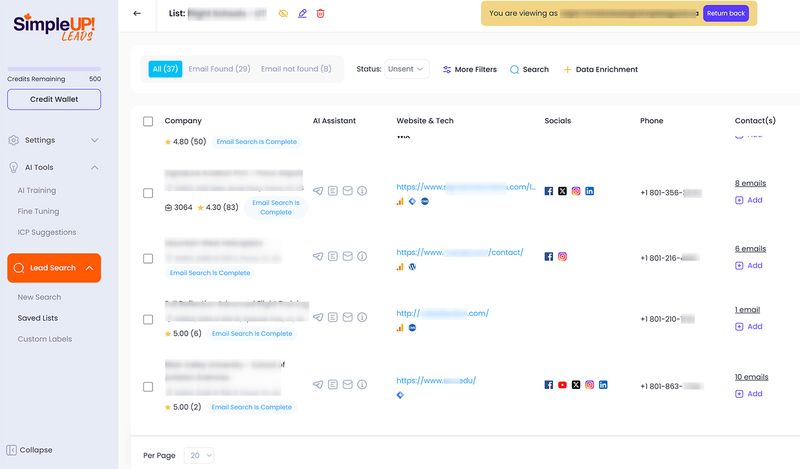Collapse the sidebar
Image resolution: width=800 pixels, height=469 pixels.
click(30, 450)
